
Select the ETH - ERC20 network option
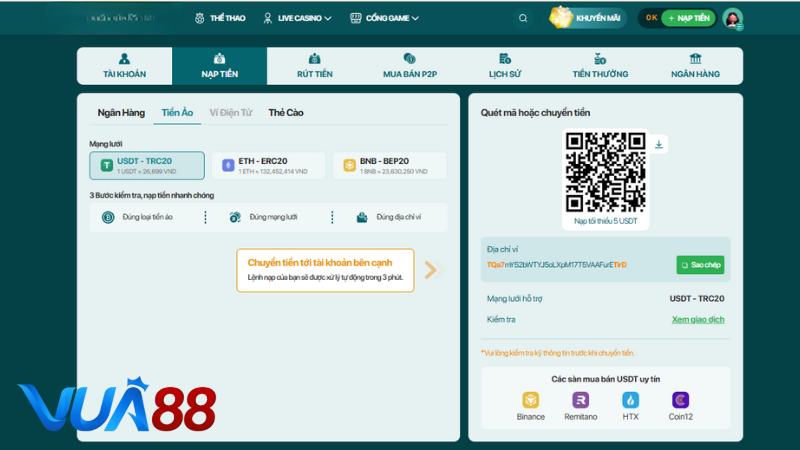click(x=268, y=165)
